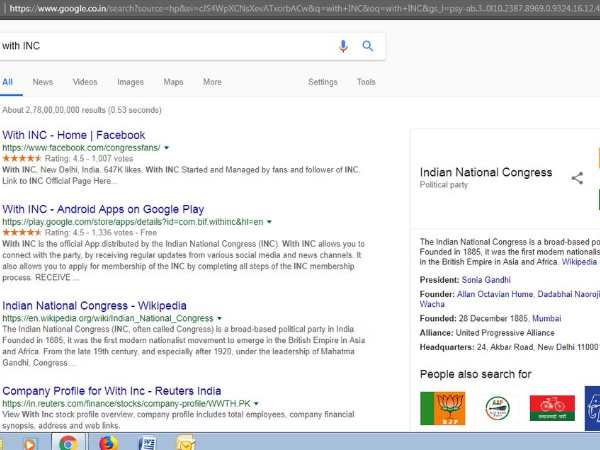The height and width of the screenshot is (450, 600).
Task: Open Firefox from the taskbar
Action: [108, 443]
